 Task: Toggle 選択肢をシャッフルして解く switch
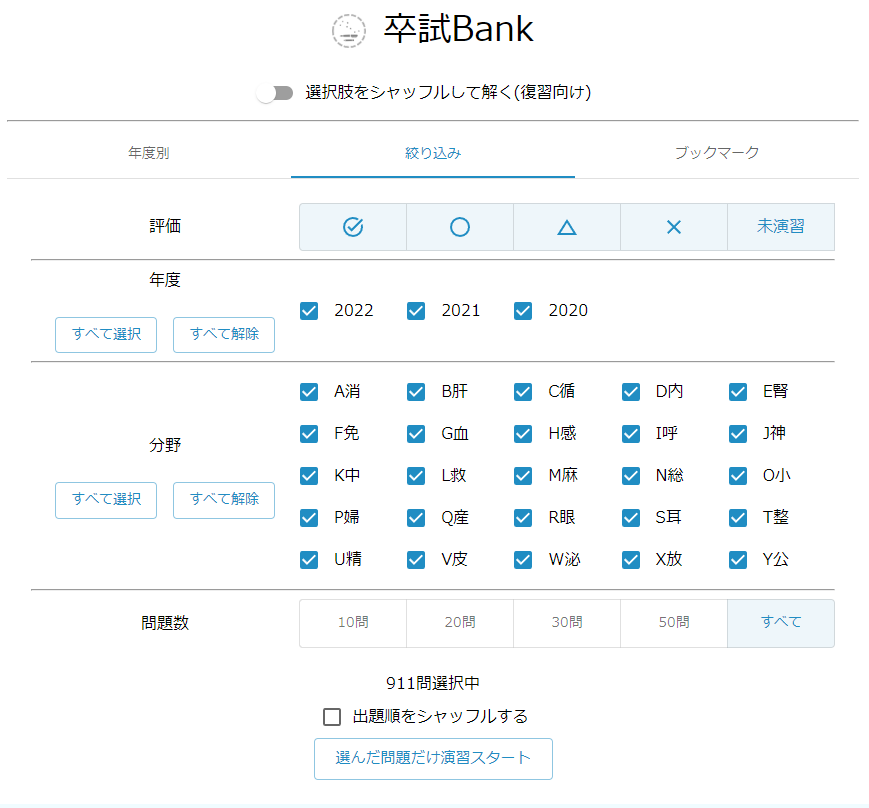pyautogui.click(x=275, y=93)
